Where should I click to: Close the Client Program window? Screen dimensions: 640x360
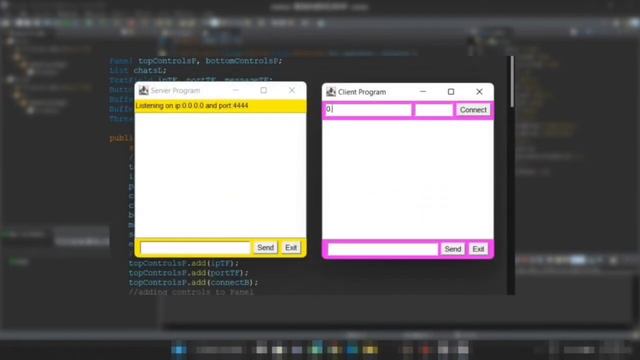(479, 92)
